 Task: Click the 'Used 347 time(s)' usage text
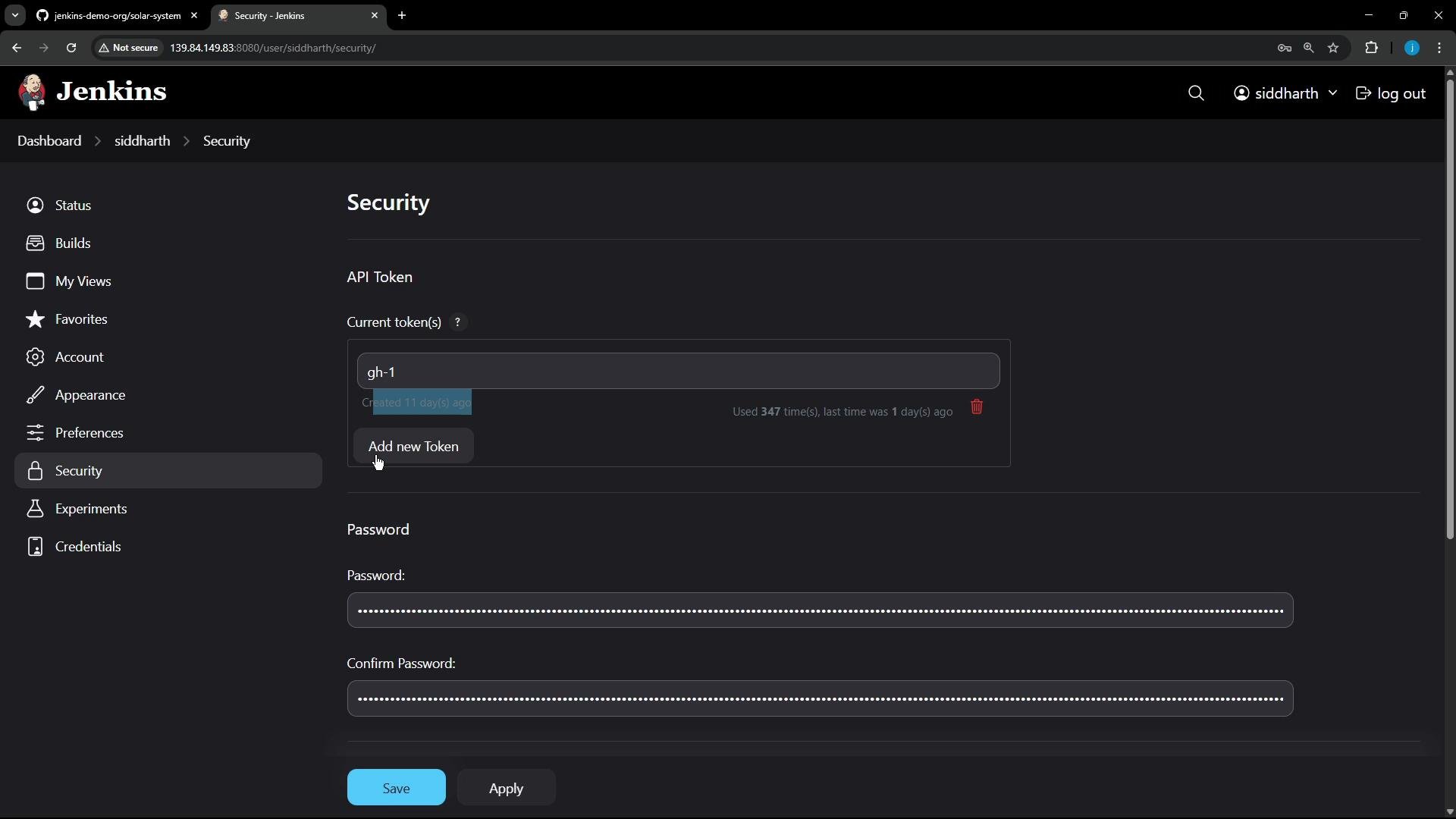(775, 412)
